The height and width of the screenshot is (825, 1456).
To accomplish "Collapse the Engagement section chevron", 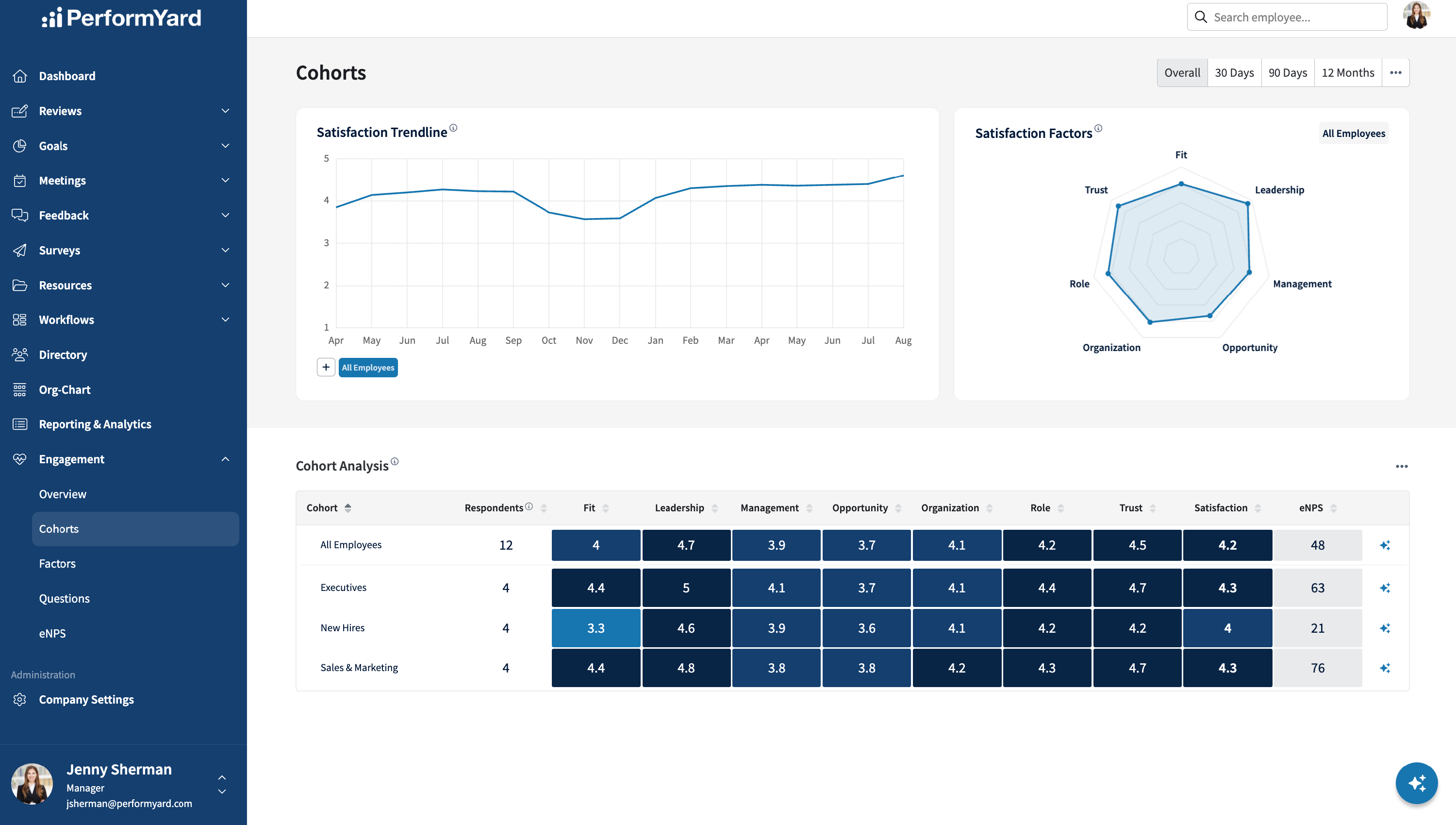I will coord(225,459).
